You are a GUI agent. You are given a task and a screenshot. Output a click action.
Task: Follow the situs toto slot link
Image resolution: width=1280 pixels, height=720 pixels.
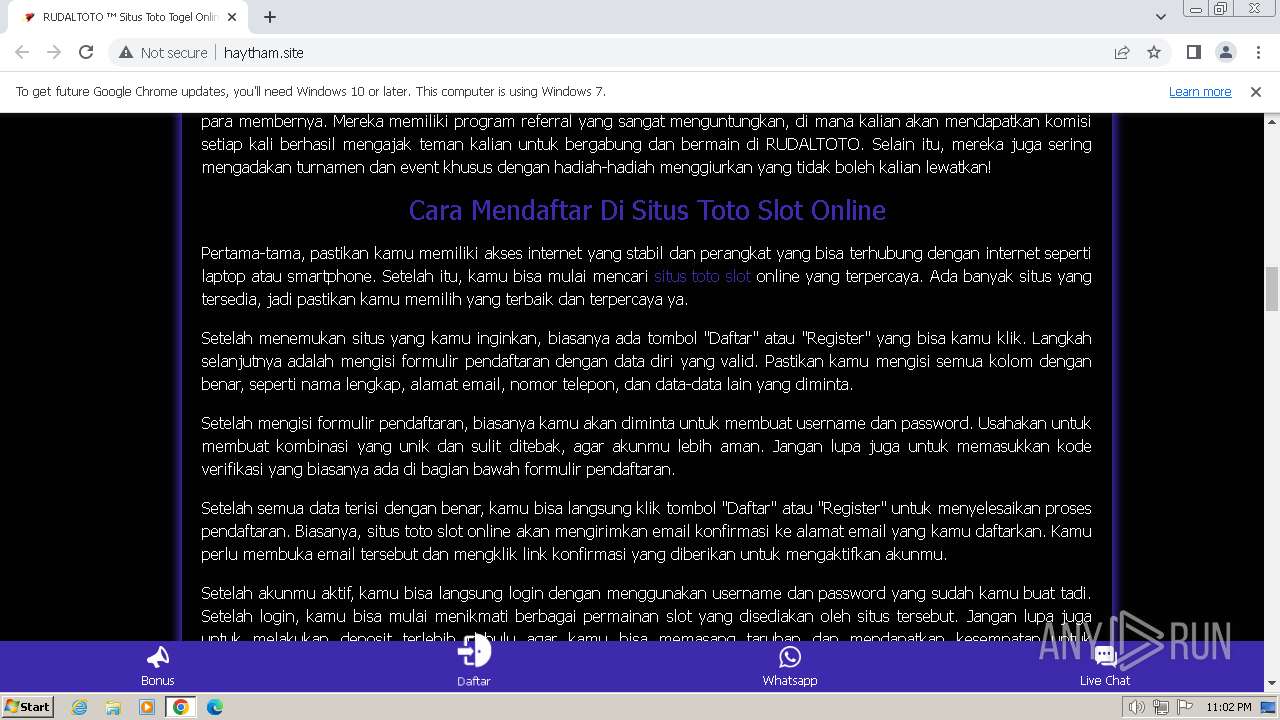tap(702, 276)
